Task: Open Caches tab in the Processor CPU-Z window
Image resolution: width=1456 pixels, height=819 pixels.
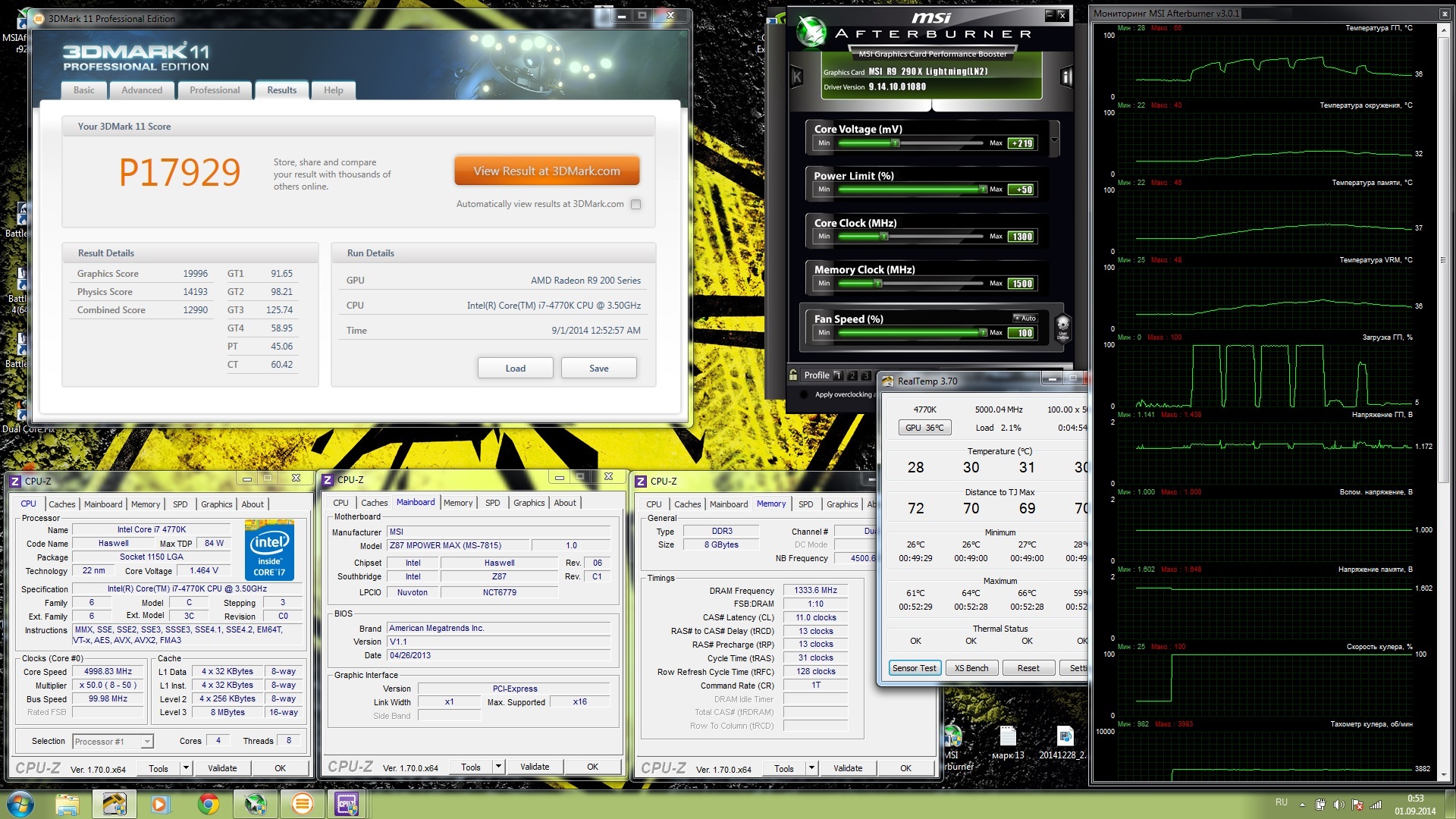Action: [x=62, y=504]
